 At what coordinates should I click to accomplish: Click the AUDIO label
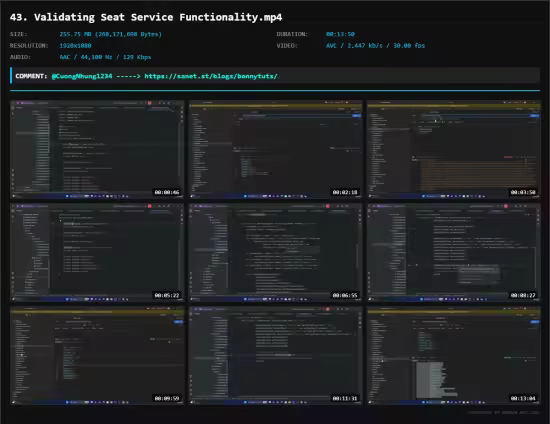click(20, 57)
